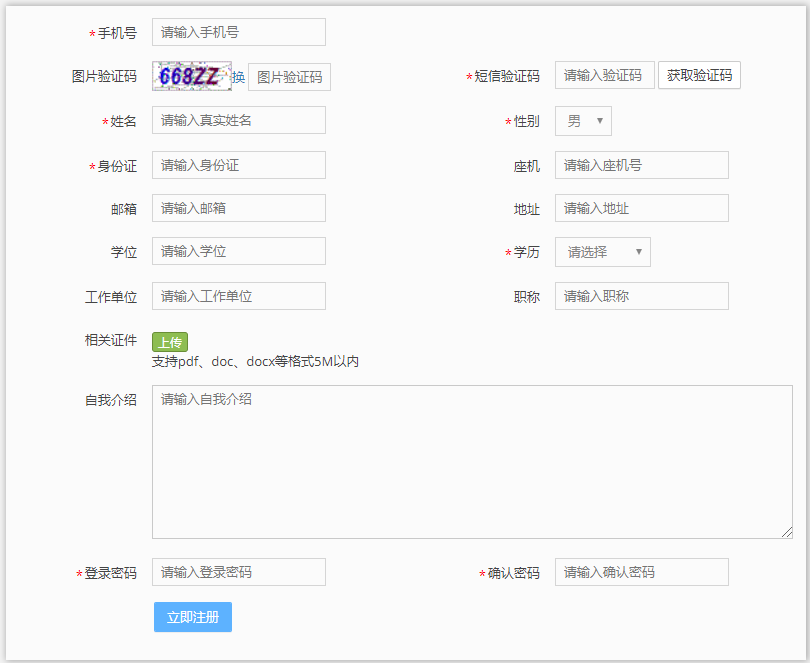Expand the 学历 education dropdown
This screenshot has height=663, width=810.
click(x=602, y=252)
